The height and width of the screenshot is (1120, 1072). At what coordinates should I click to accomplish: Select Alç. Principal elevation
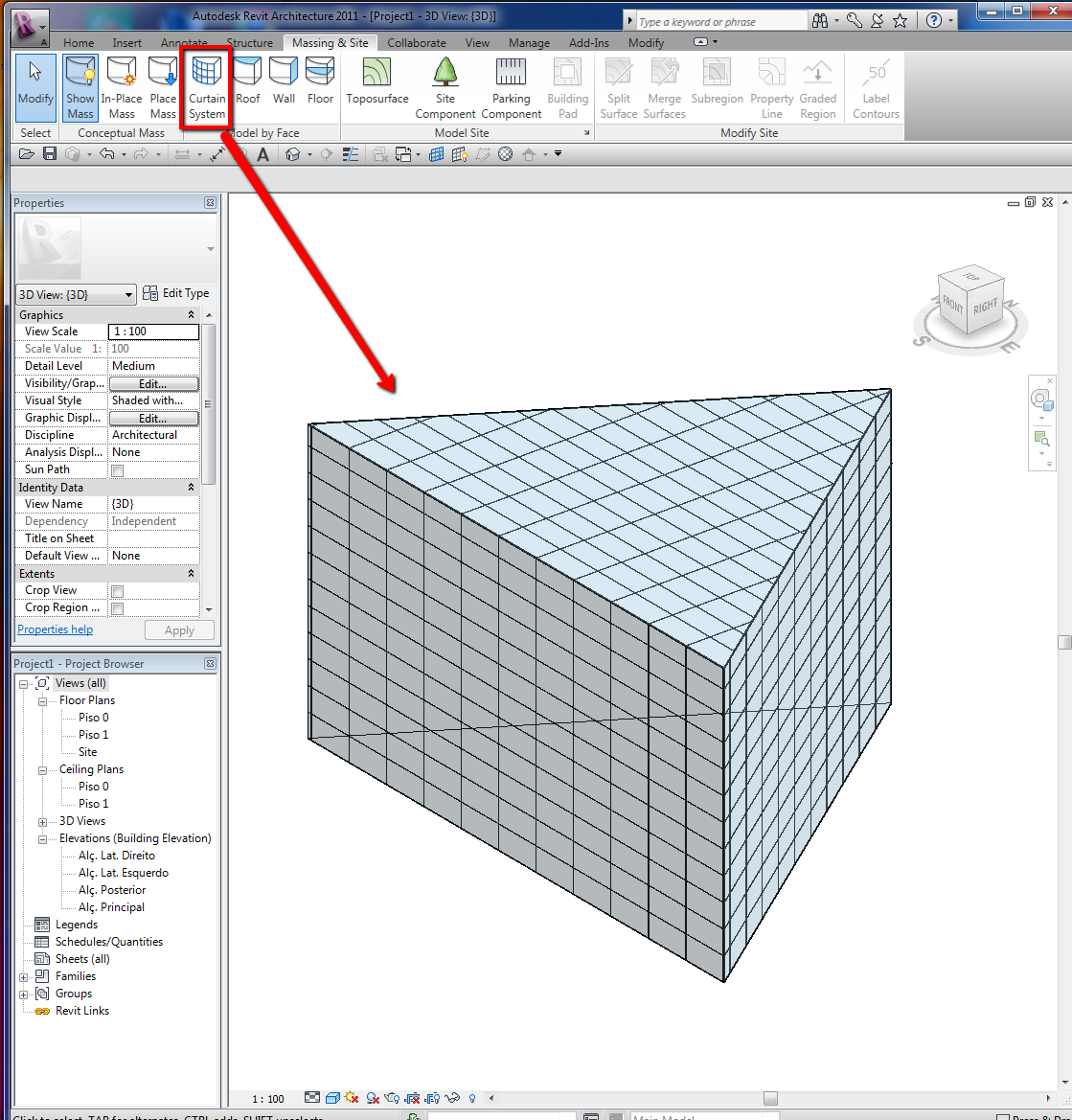click(x=111, y=907)
